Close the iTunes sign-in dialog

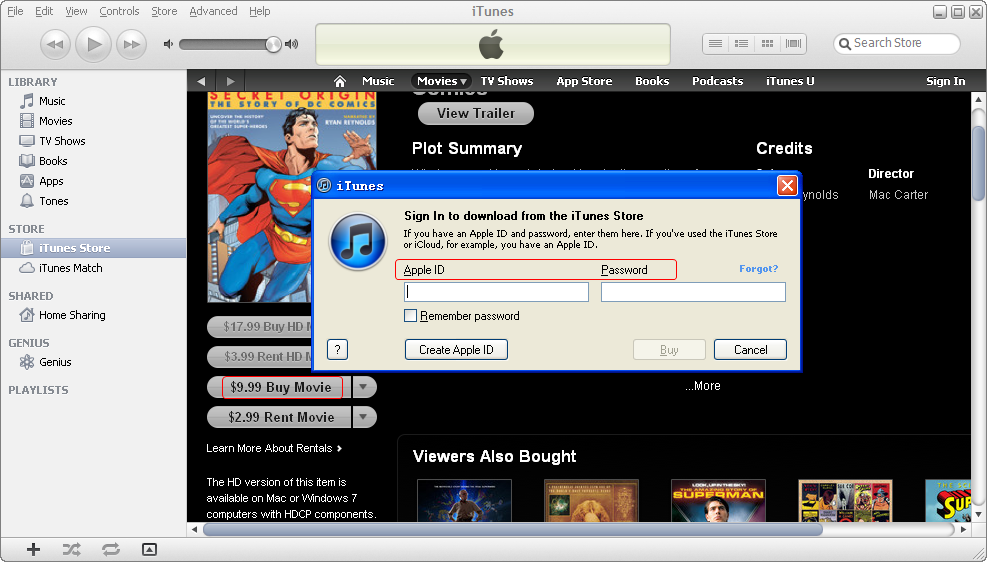click(787, 186)
